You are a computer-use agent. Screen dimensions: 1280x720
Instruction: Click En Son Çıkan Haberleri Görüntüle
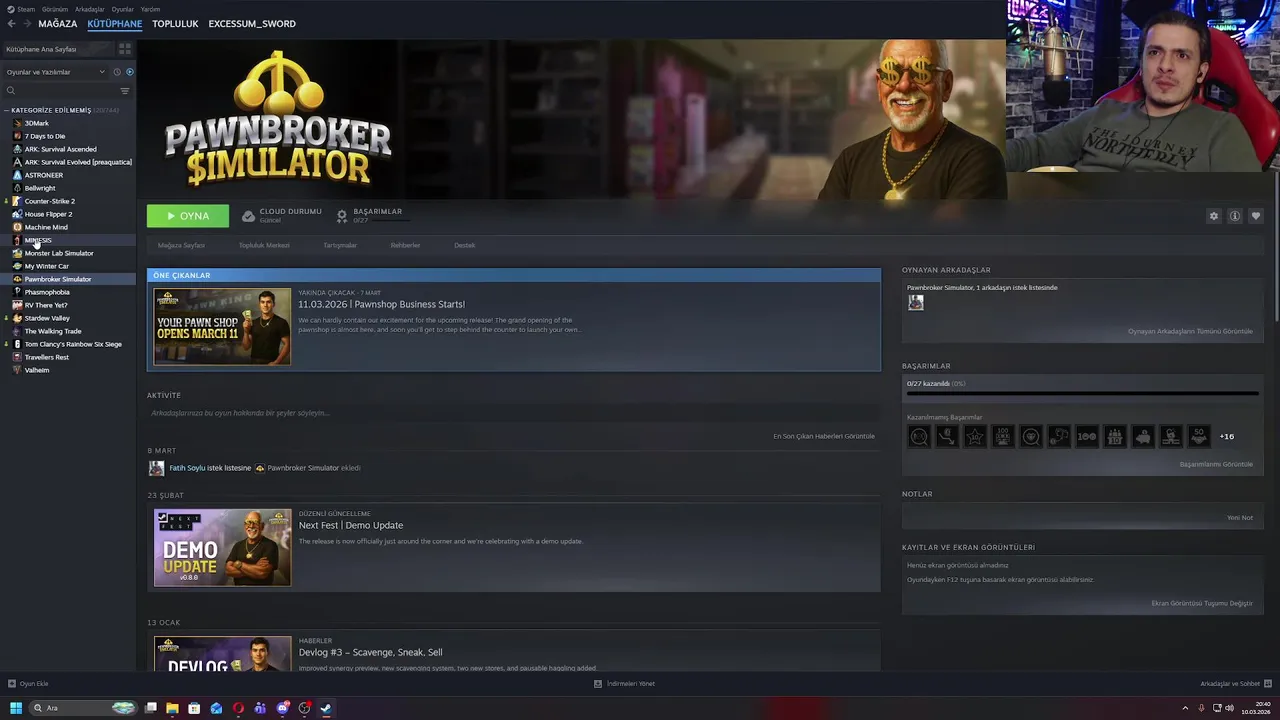pos(824,436)
